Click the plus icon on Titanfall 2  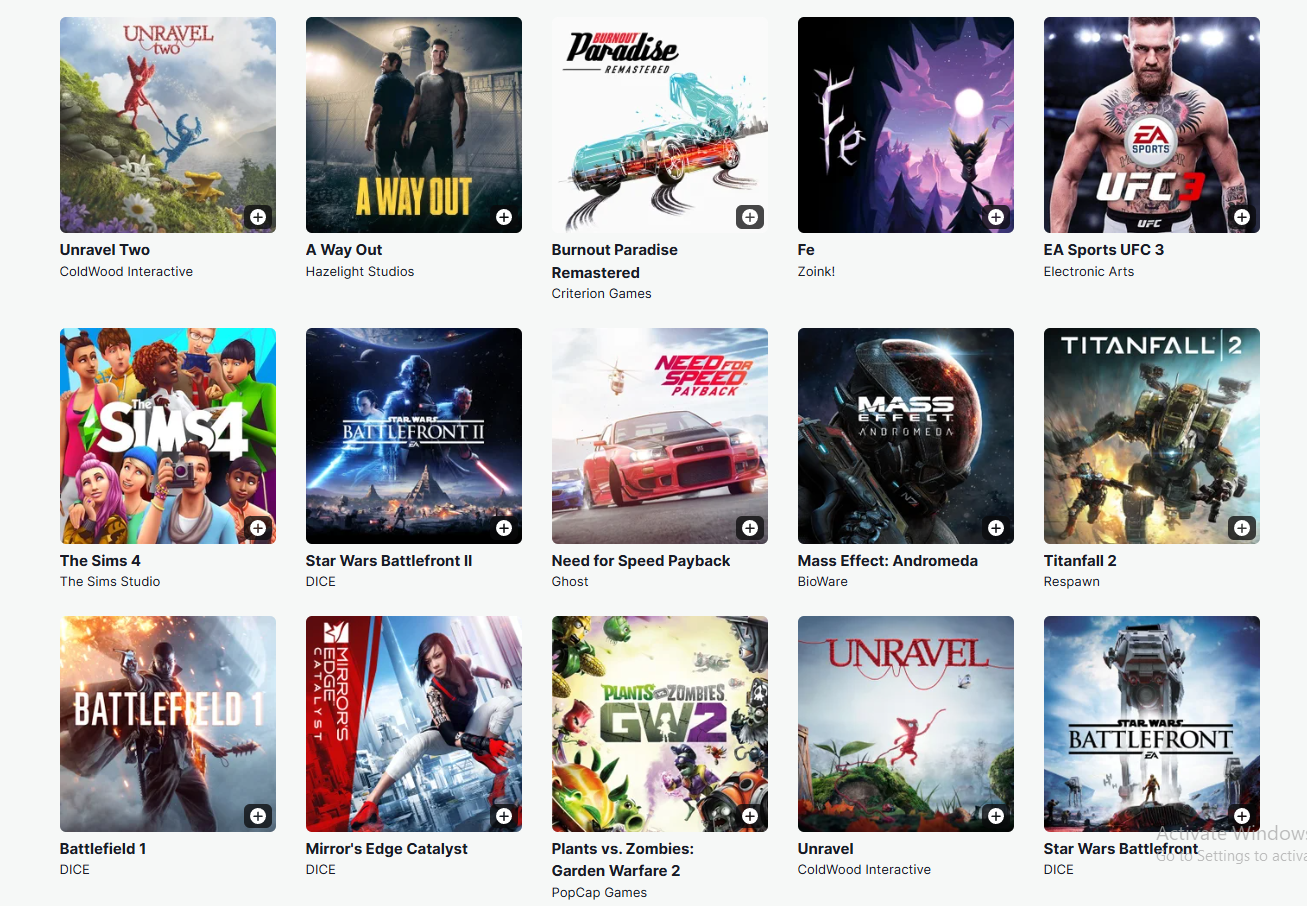1242,528
